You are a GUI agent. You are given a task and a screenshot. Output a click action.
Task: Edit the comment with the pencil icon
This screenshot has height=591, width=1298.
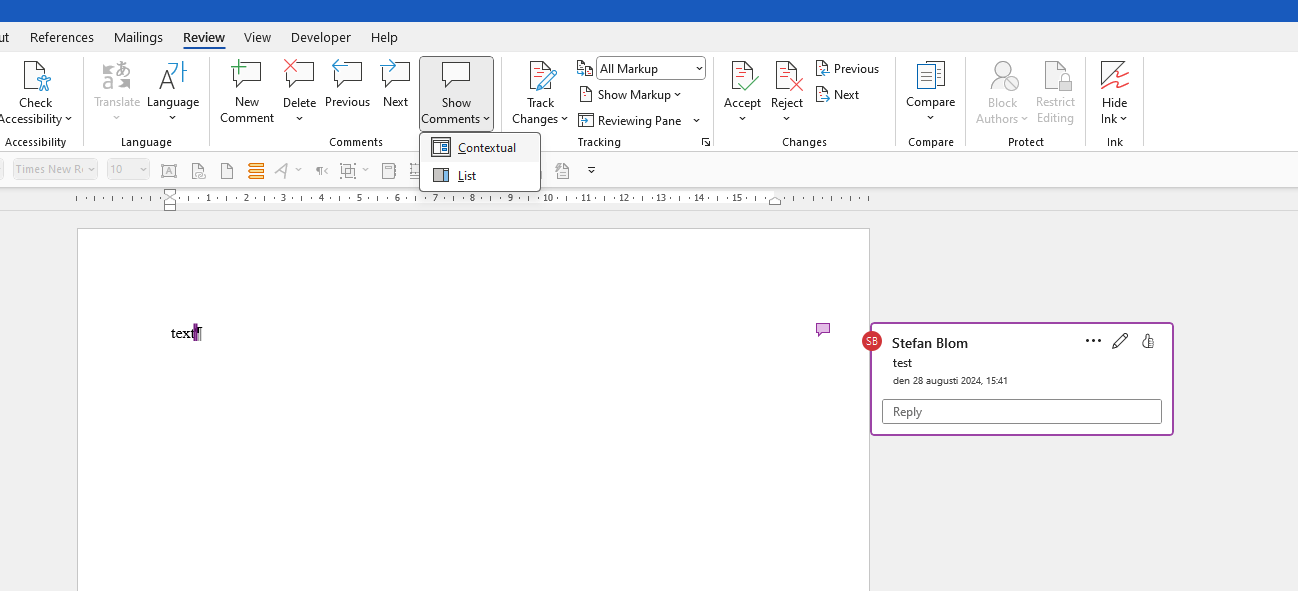coord(1119,341)
